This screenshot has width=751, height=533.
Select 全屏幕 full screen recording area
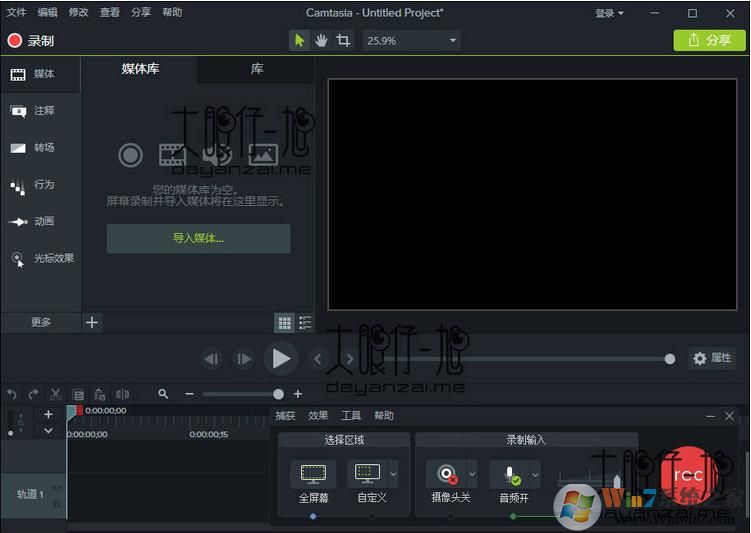click(x=313, y=474)
